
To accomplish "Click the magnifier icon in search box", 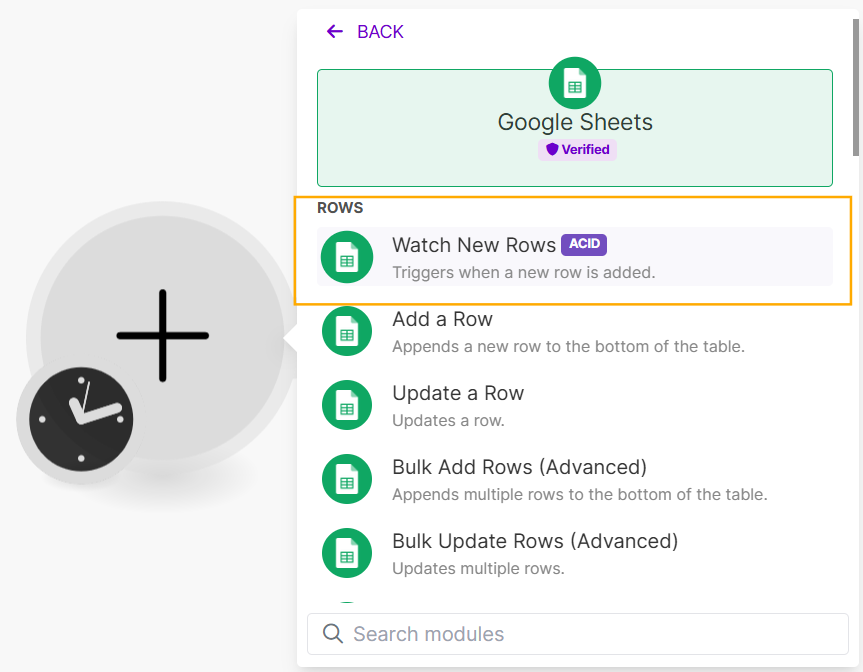I will click(x=332, y=634).
